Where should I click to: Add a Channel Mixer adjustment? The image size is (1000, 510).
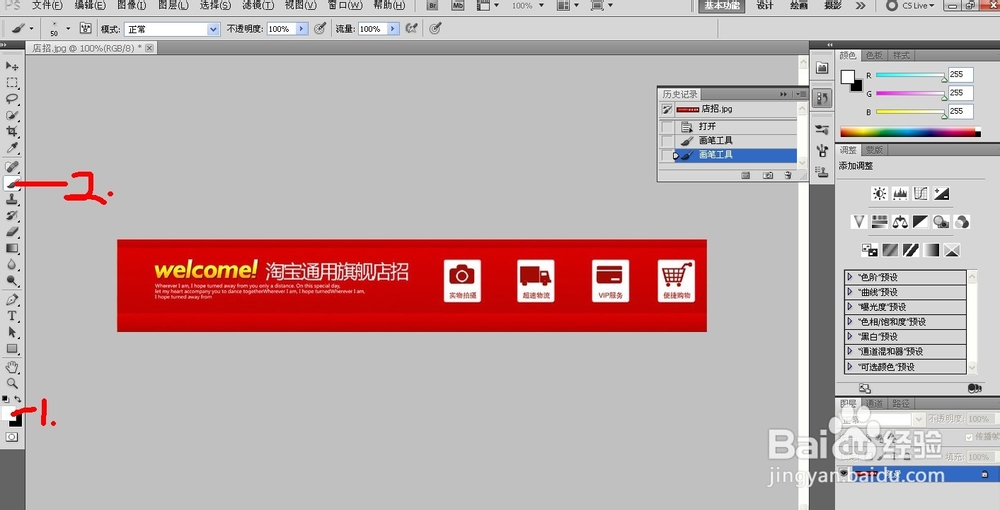tap(961, 222)
